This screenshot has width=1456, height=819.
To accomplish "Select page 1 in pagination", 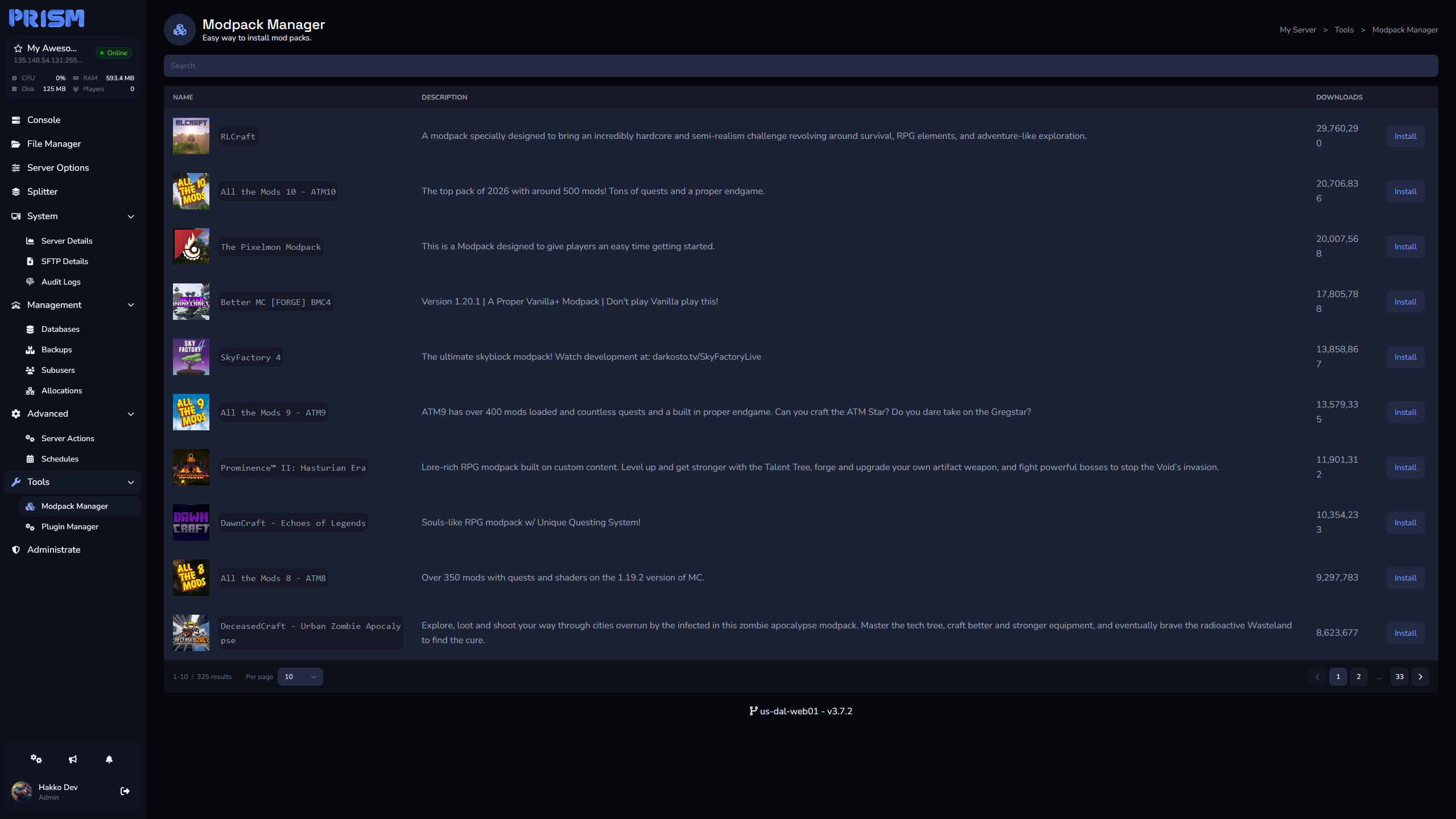I will tap(1338, 677).
